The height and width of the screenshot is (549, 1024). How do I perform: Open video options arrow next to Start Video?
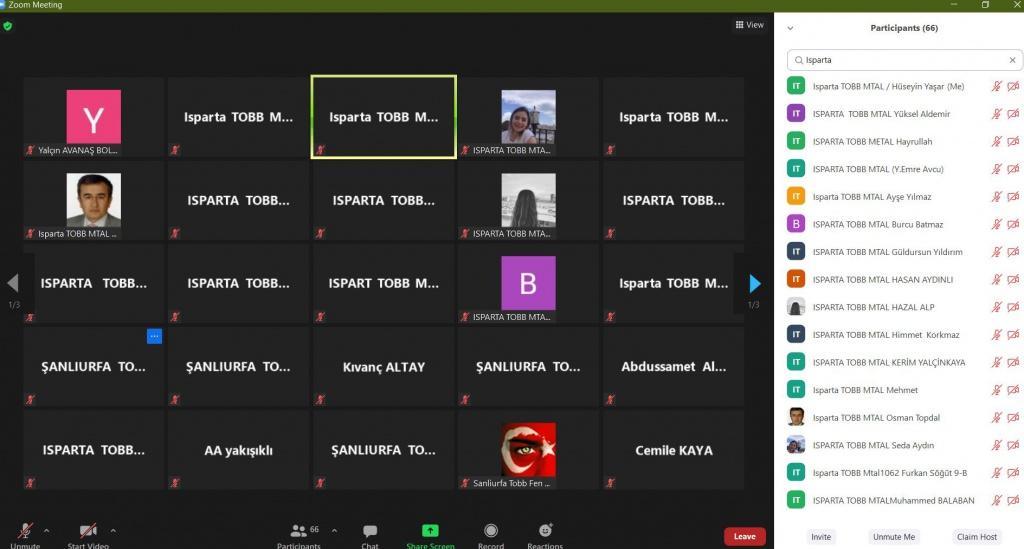[113, 531]
